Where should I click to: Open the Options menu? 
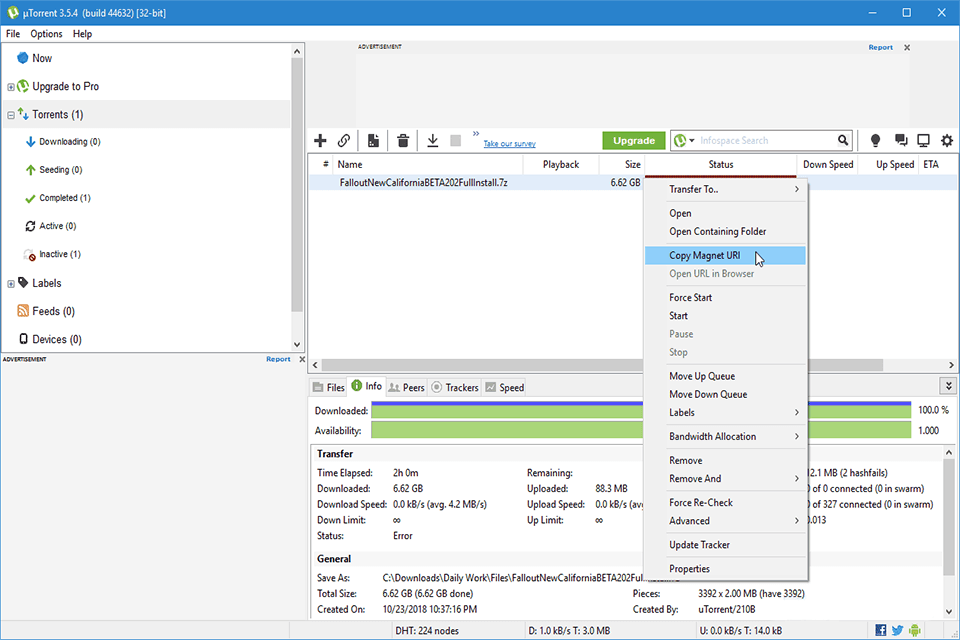click(x=46, y=33)
